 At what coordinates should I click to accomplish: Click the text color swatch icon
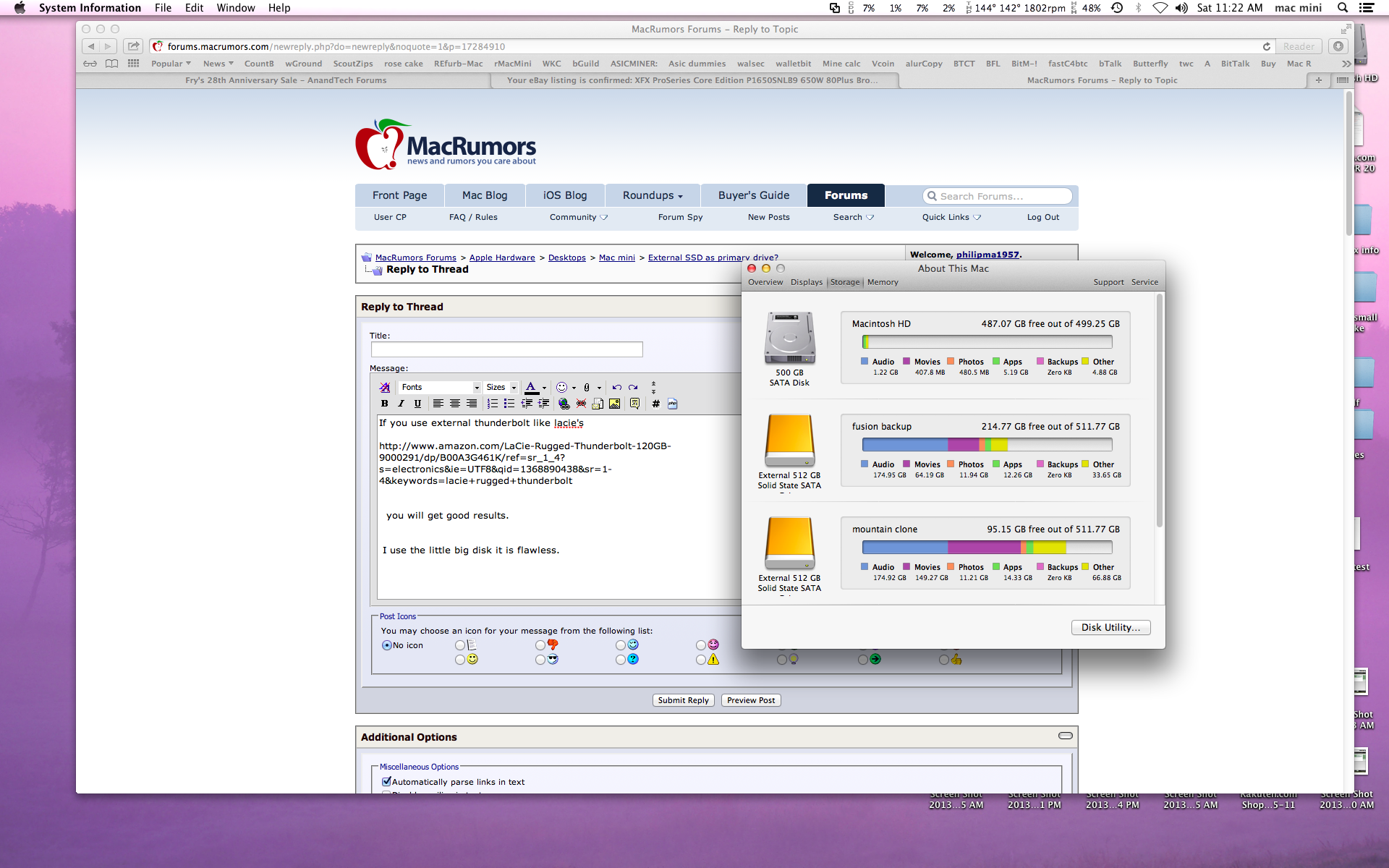pos(531,388)
